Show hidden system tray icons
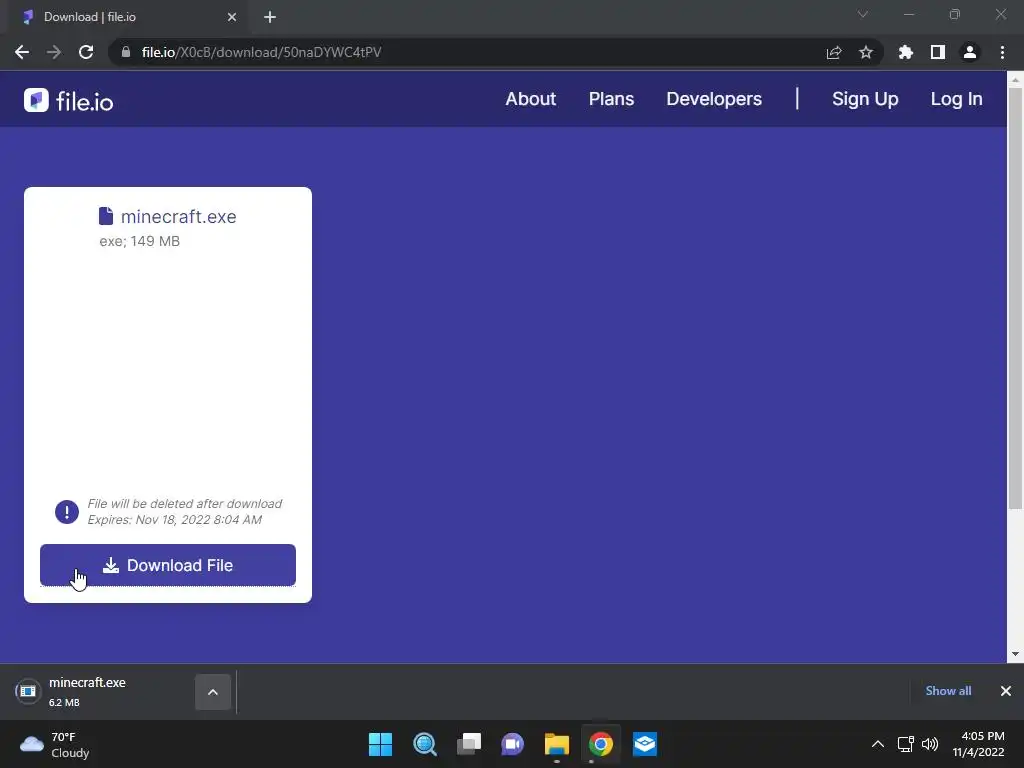This screenshot has height=768, width=1024. pyautogui.click(x=878, y=744)
